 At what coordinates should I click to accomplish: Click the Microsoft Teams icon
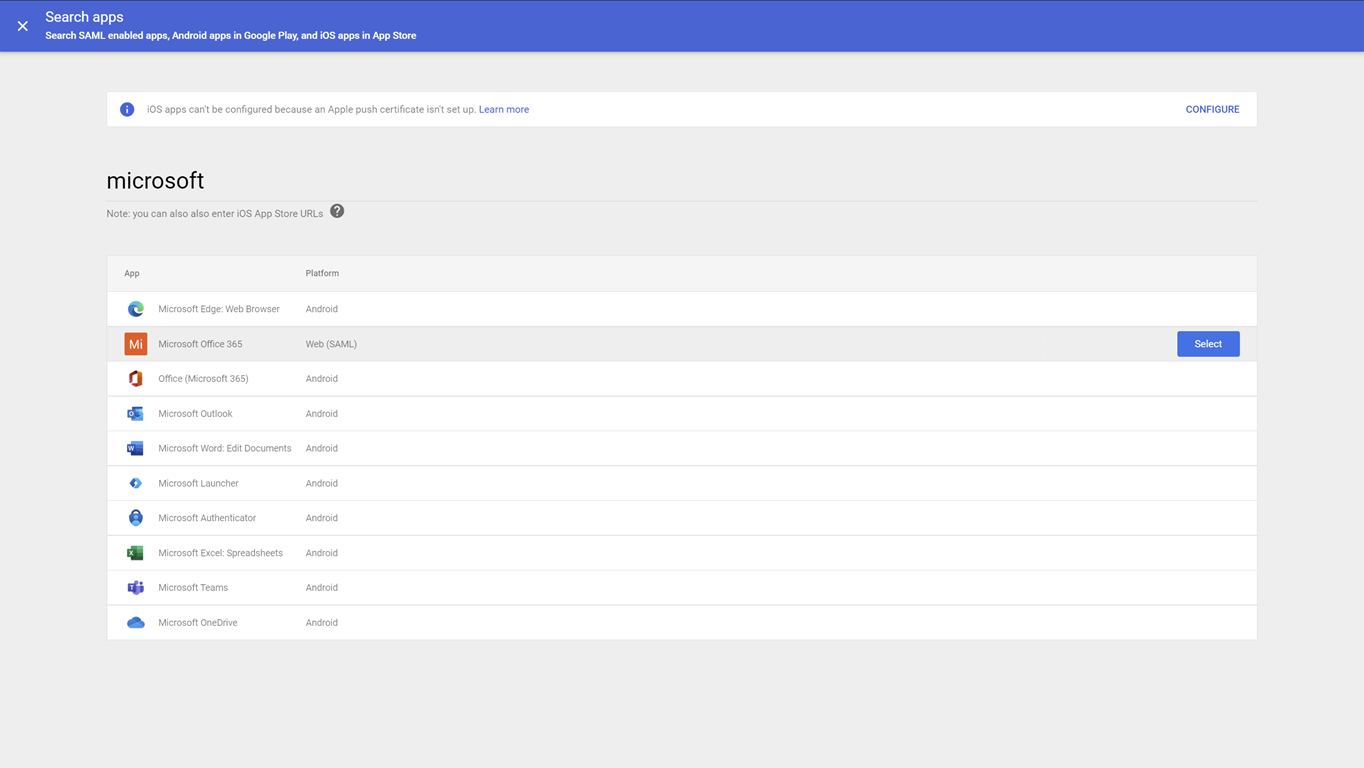[135, 588]
